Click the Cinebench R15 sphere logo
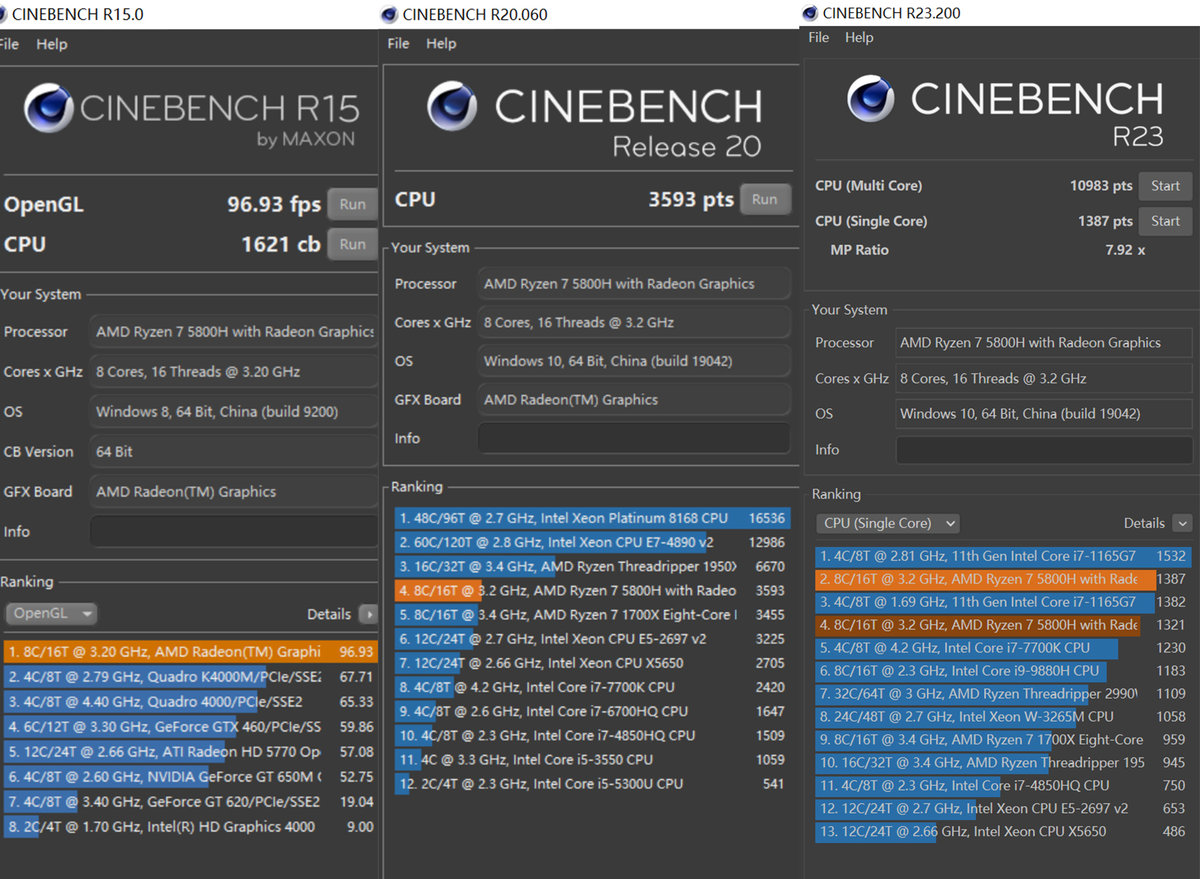Screen dimensions: 1200x879 (48, 108)
